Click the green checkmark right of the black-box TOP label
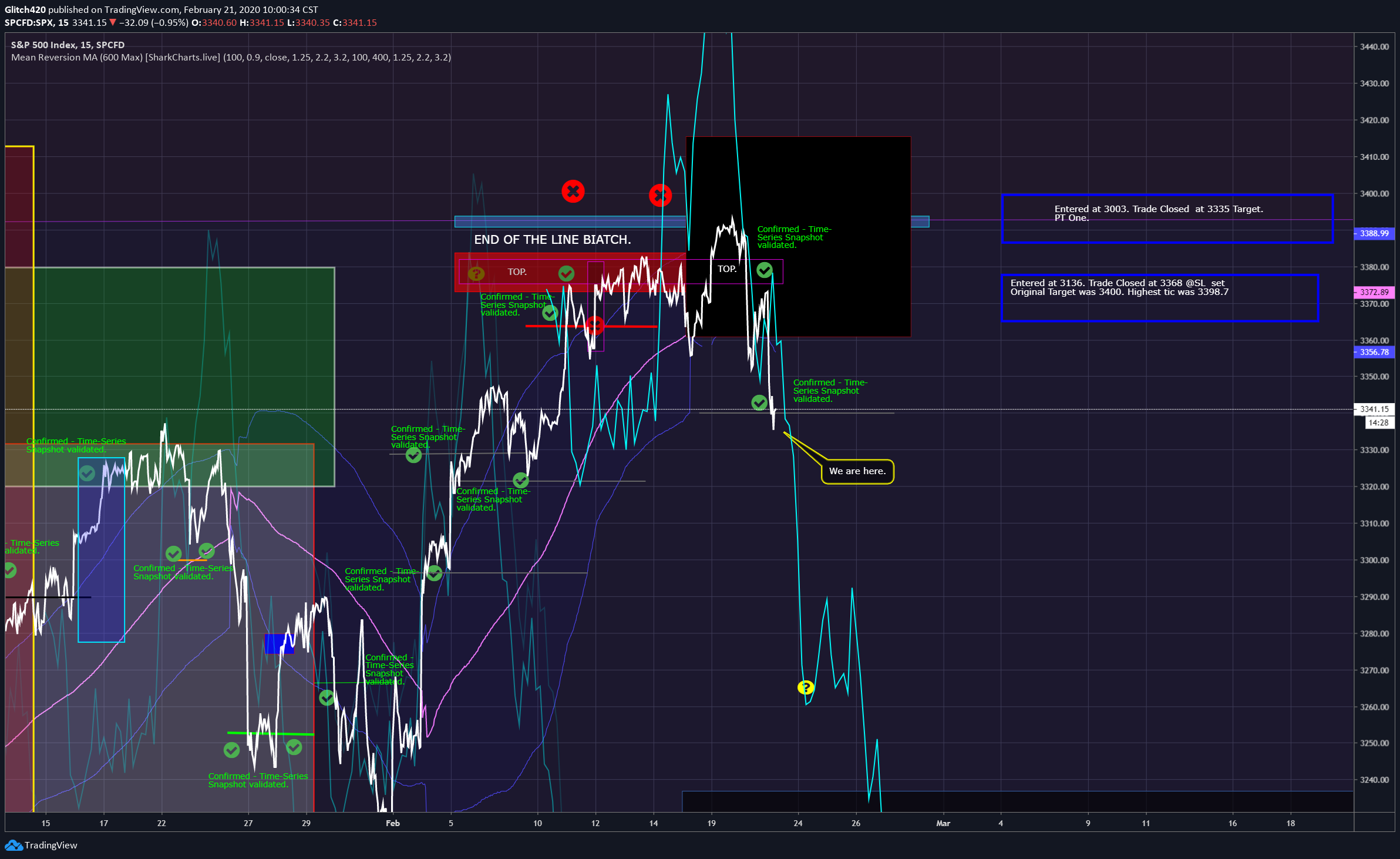Image resolution: width=1400 pixels, height=859 pixels. click(x=764, y=270)
